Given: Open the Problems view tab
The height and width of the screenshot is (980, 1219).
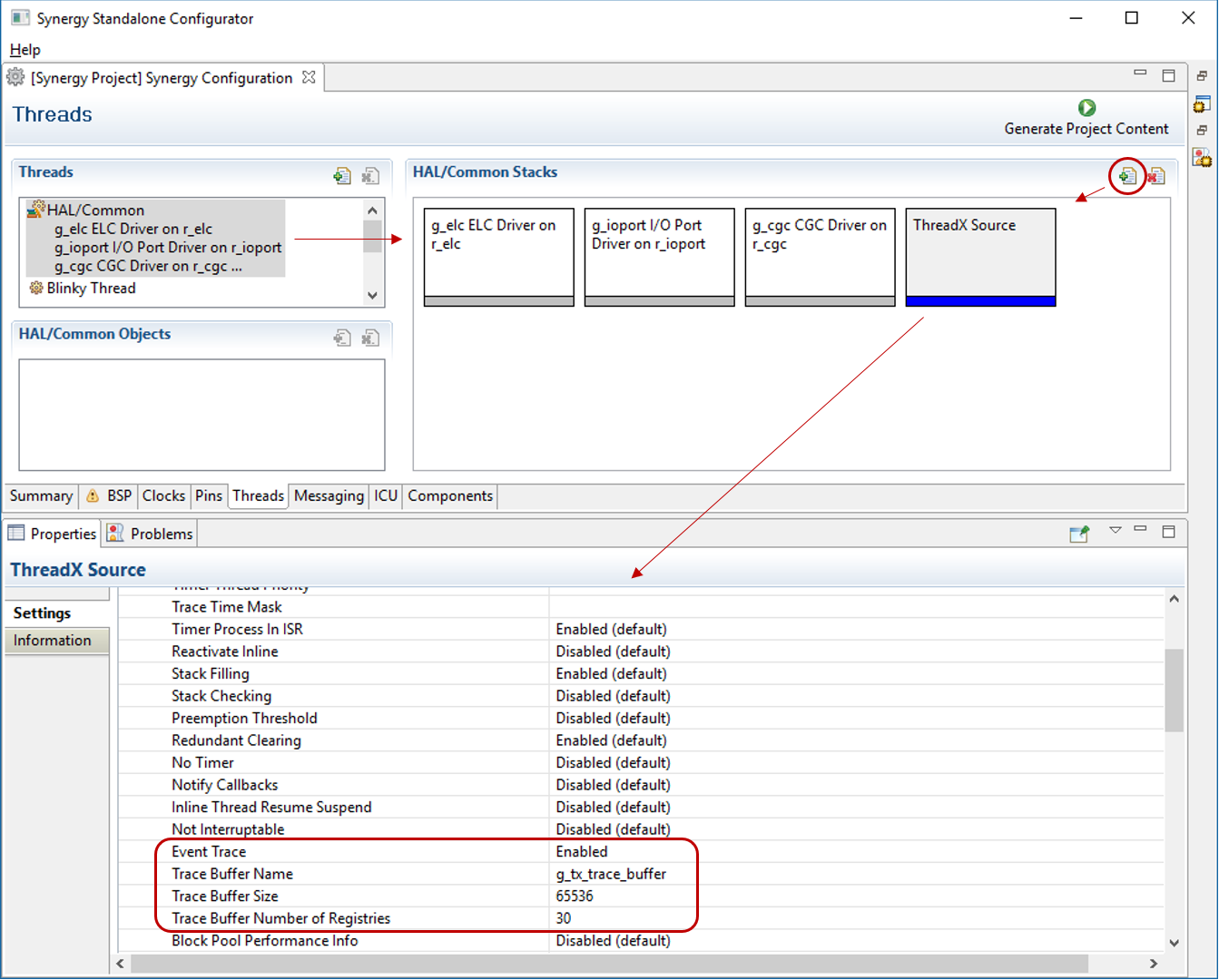Looking at the screenshot, I should click(x=150, y=534).
